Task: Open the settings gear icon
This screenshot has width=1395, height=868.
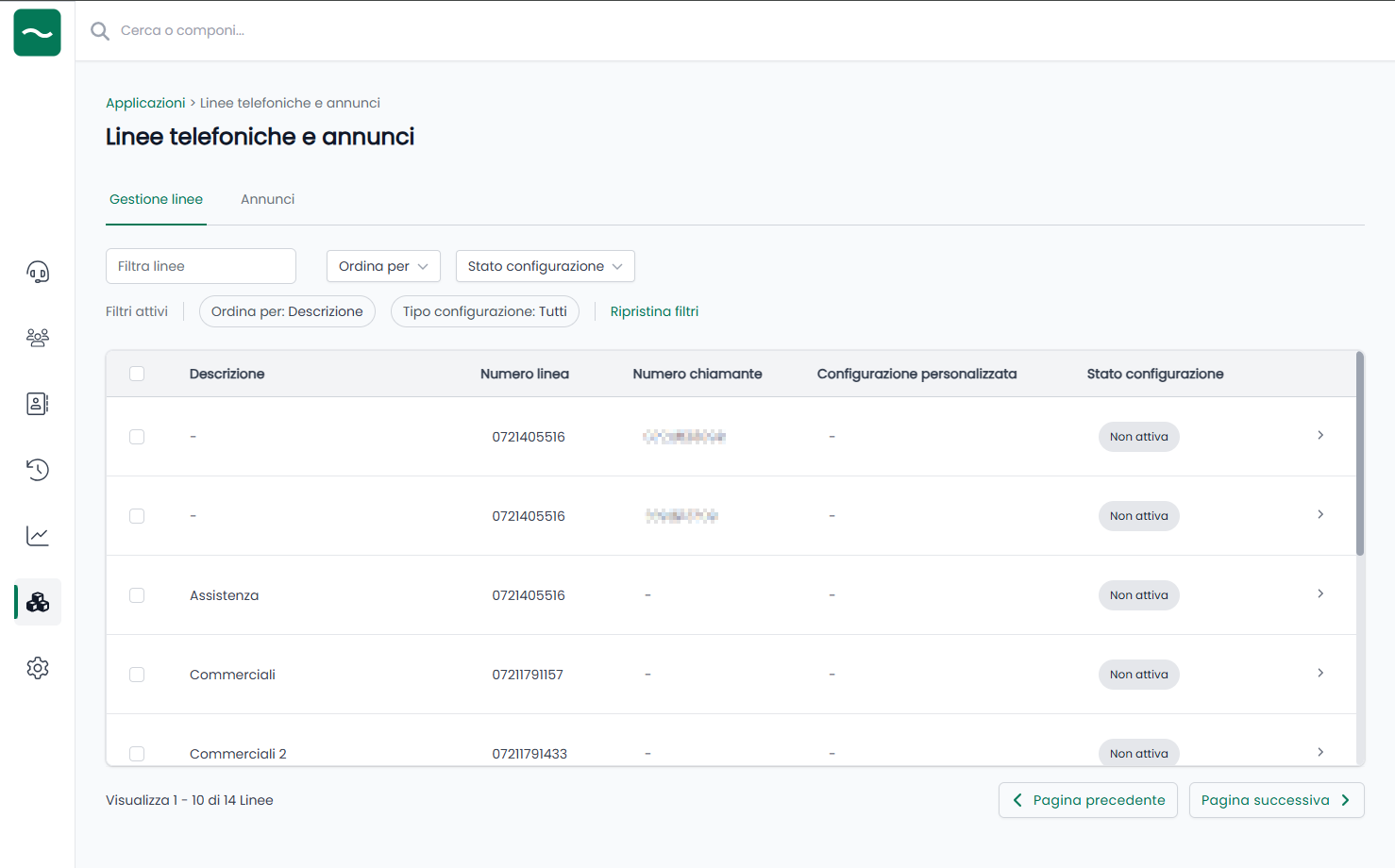Action: 38,668
